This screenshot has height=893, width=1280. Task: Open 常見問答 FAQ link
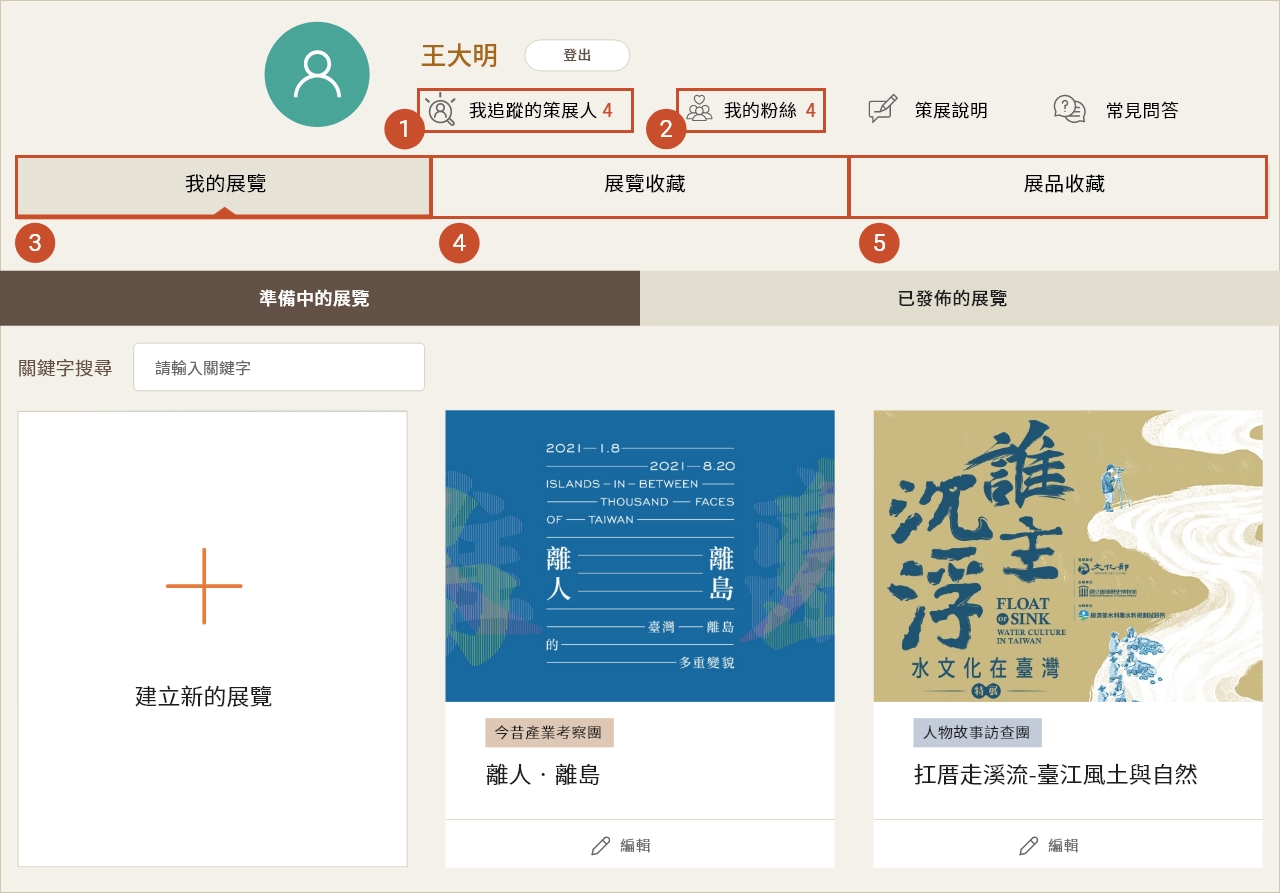coord(1142,110)
